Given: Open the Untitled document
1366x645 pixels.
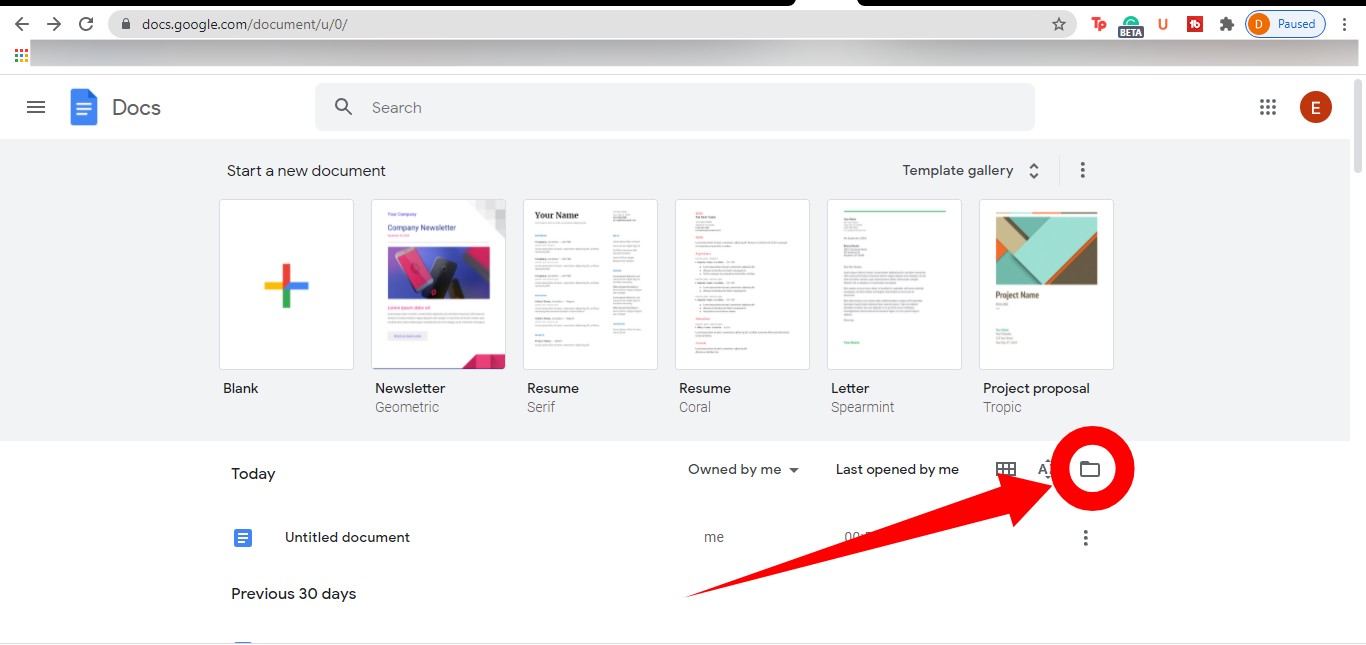Looking at the screenshot, I should pyautogui.click(x=347, y=537).
